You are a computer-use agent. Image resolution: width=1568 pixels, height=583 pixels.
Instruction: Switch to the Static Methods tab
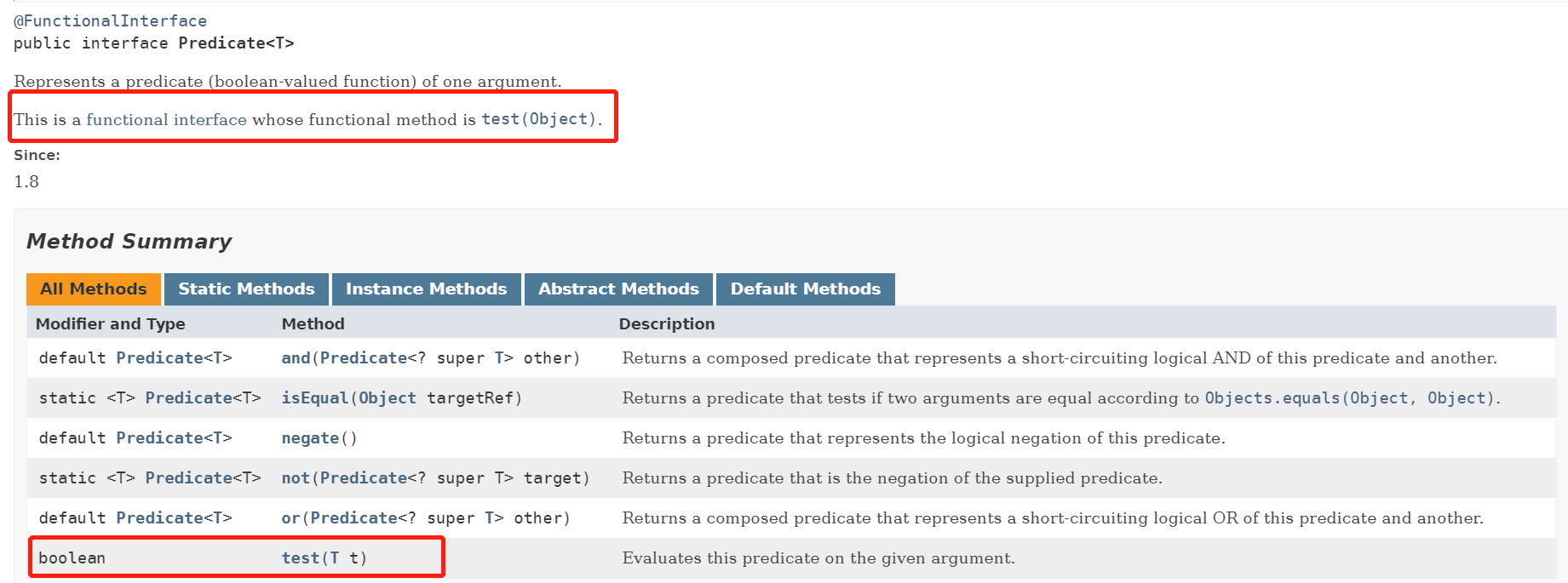[246, 289]
